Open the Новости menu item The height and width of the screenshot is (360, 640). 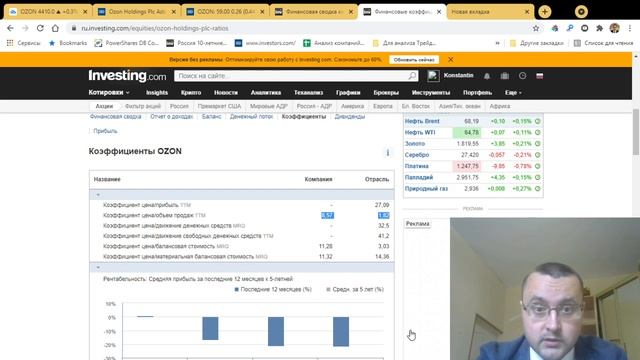(x=226, y=93)
